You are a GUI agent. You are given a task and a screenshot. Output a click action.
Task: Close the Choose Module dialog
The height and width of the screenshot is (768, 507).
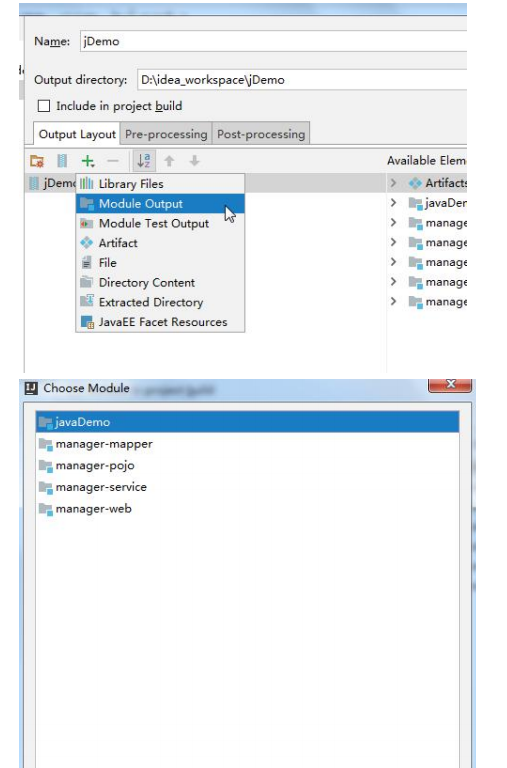tap(450, 384)
